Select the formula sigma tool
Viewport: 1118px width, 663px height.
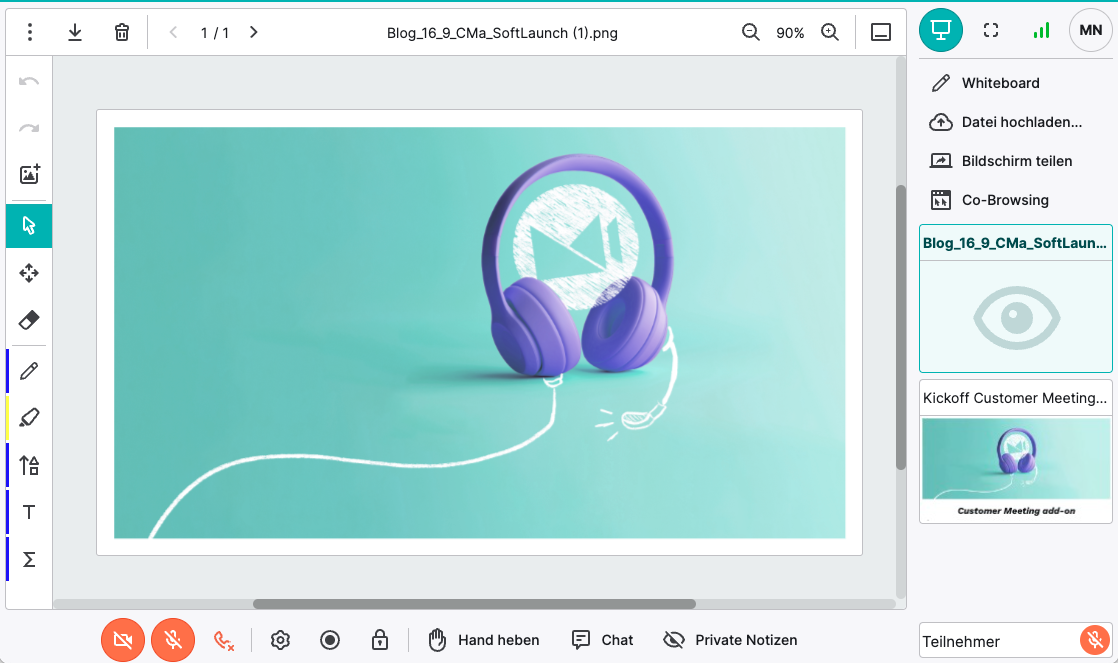click(29, 560)
